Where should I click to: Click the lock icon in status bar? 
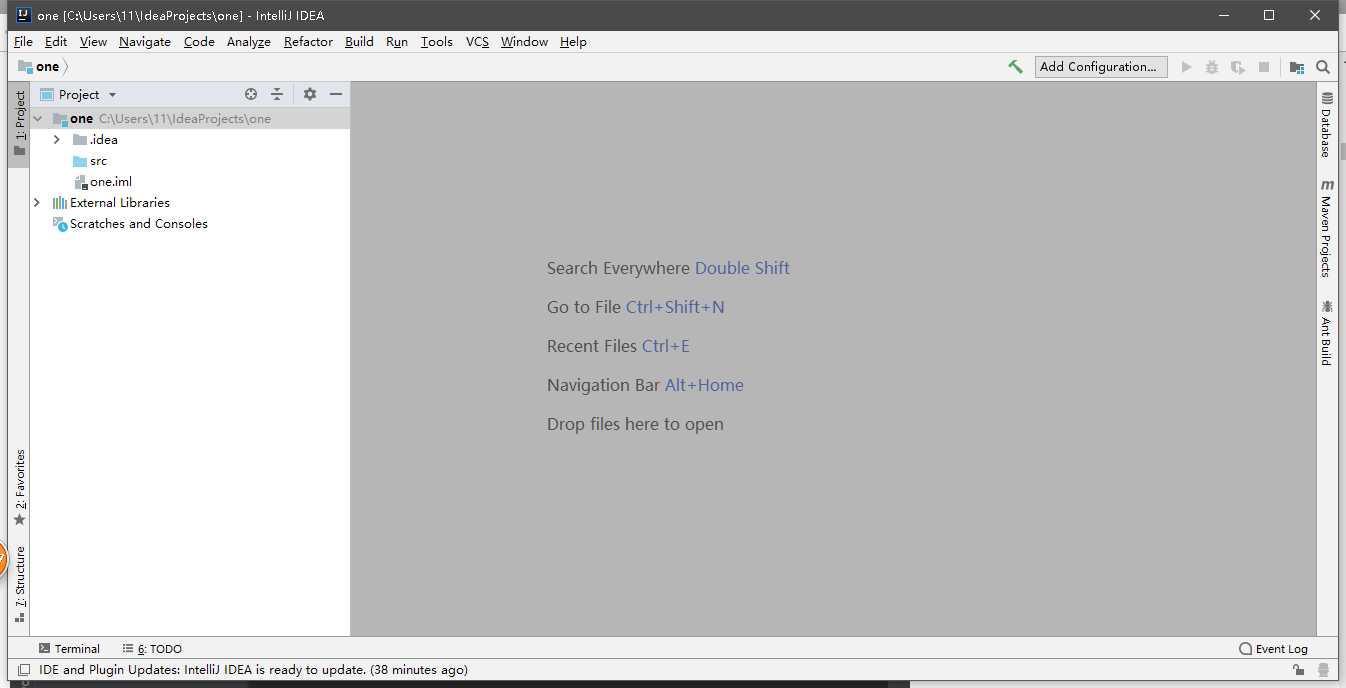click(x=1298, y=670)
